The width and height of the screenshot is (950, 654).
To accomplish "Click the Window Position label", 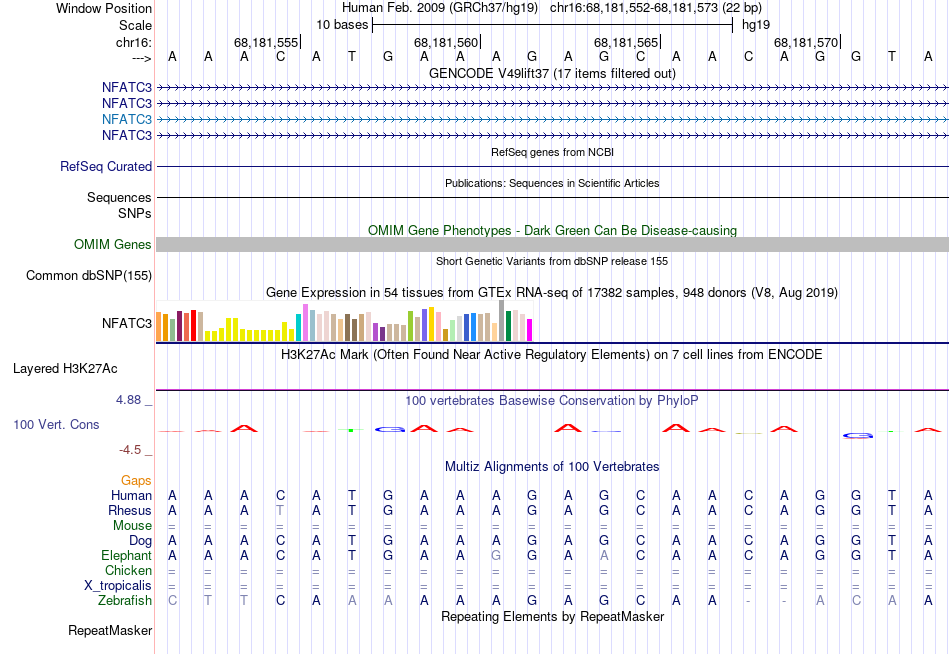I will pos(104,8).
